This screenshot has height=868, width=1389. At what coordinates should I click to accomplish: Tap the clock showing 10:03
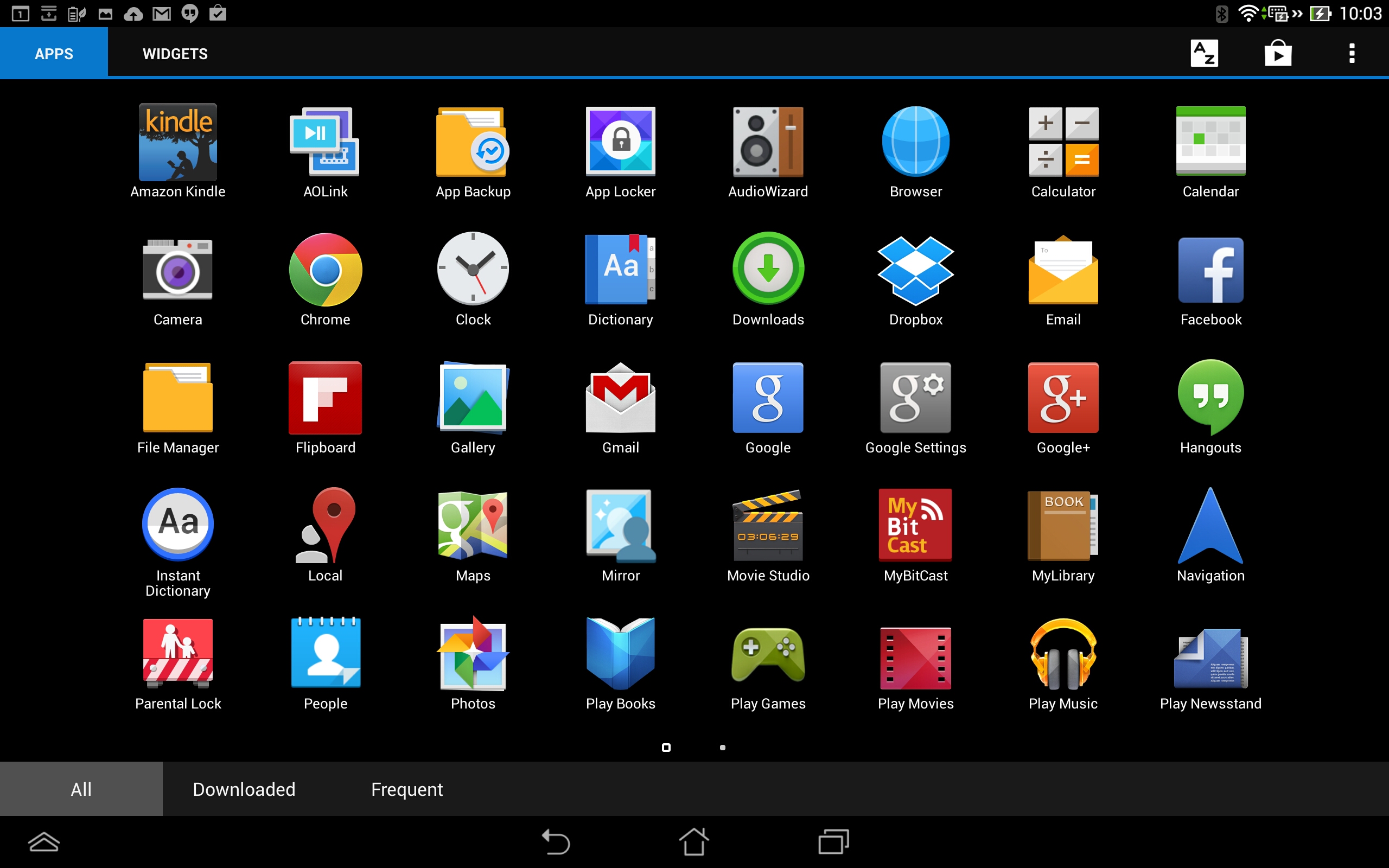pos(1360,13)
